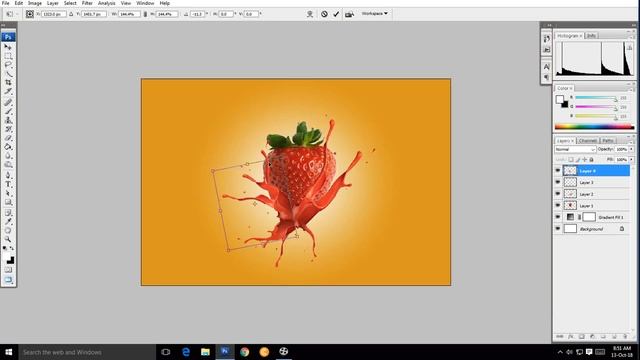Open the Workspace dropdown
This screenshot has width=640, height=360.
coord(375,13)
